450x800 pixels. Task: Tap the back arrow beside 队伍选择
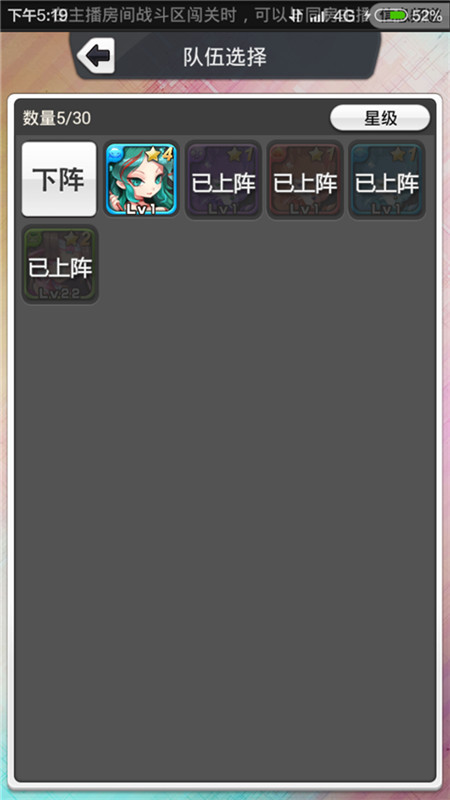[x=96, y=56]
